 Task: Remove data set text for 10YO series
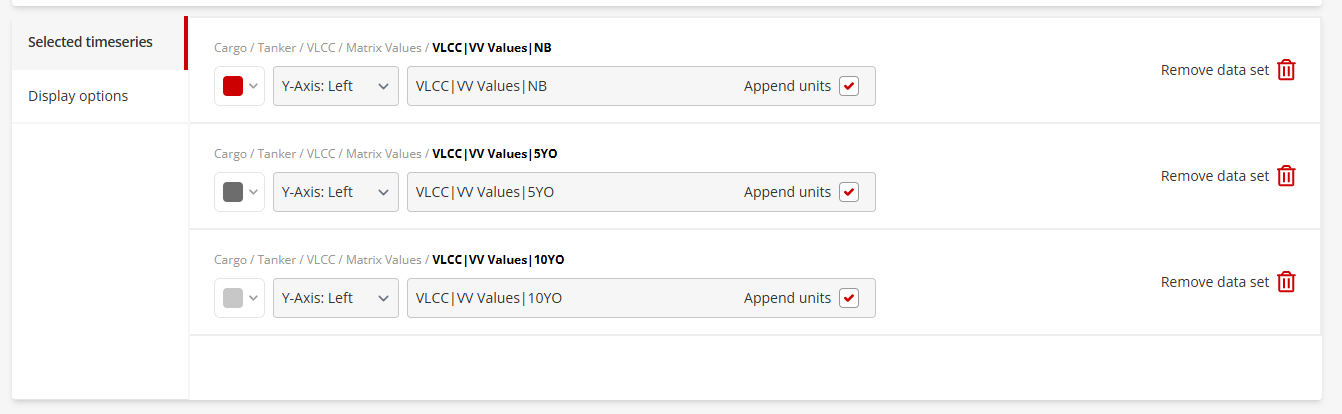point(1214,282)
